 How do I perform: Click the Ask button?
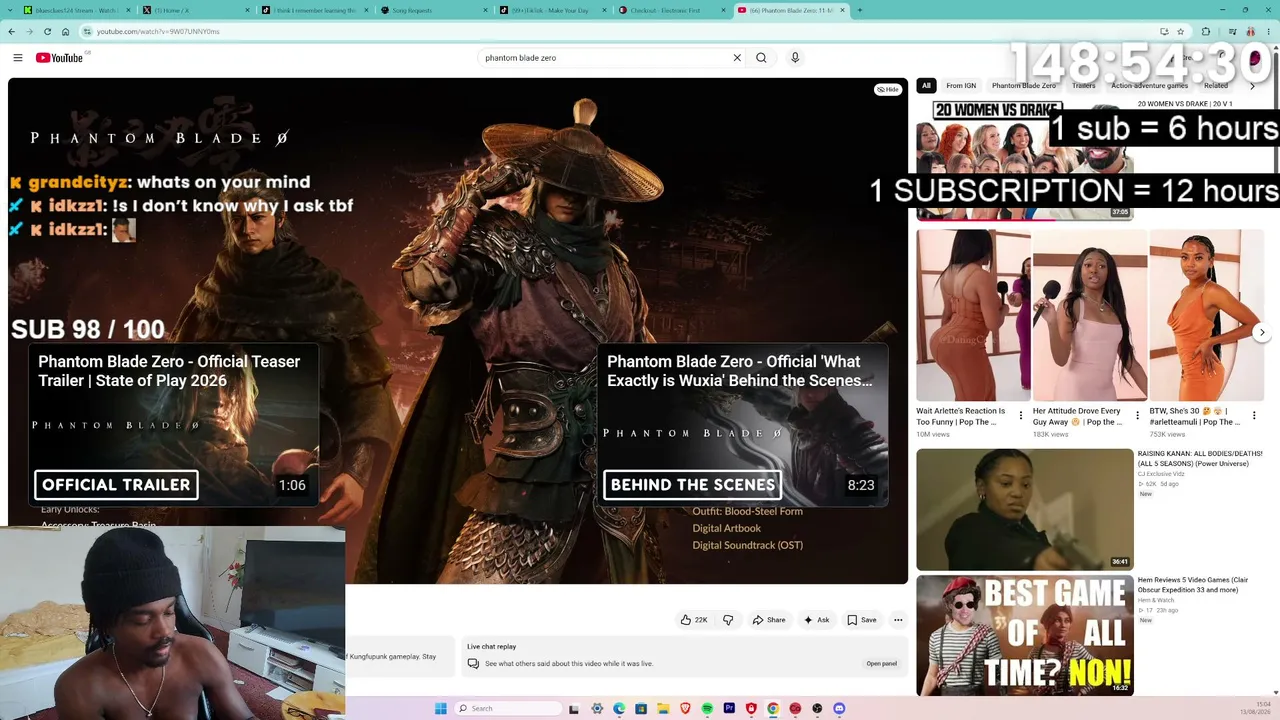817,620
